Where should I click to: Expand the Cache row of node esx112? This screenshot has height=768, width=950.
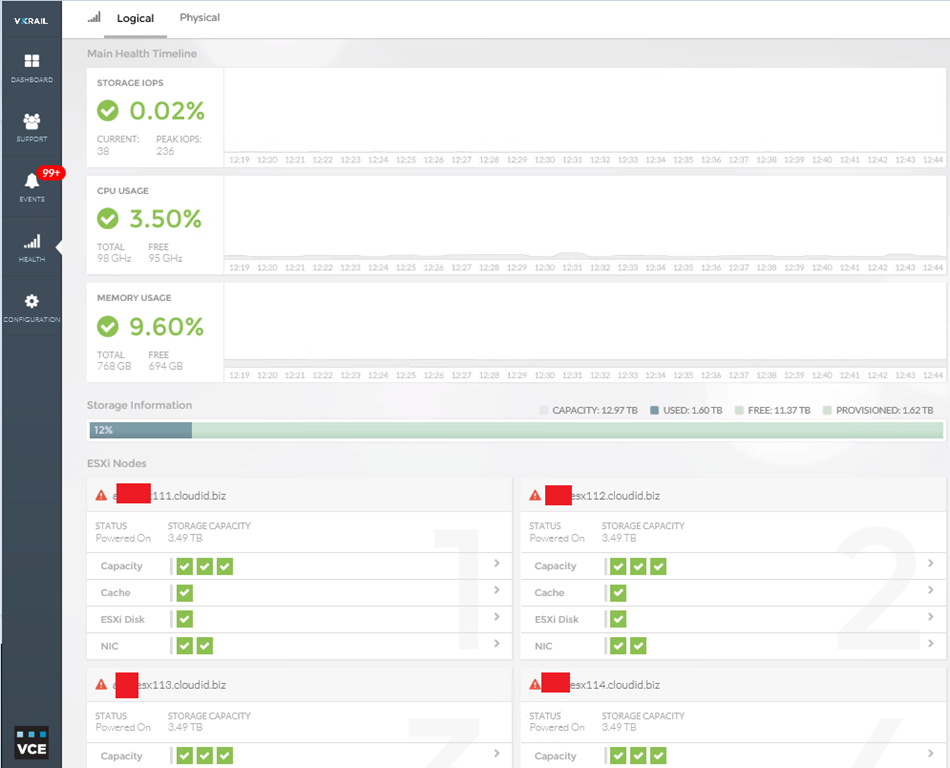[931, 590]
